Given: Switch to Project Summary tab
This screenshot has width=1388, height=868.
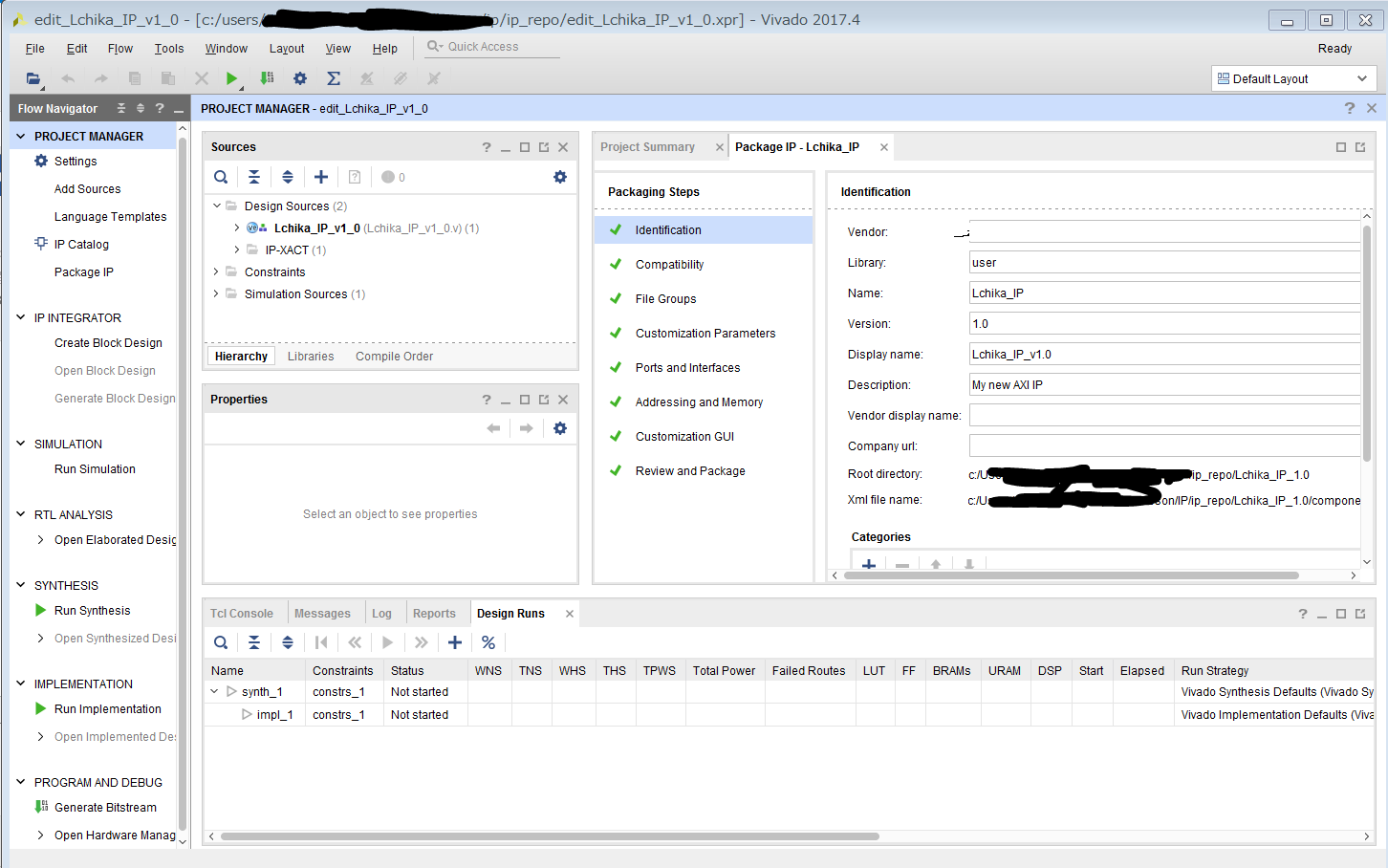Looking at the screenshot, I should [x=647, y=147].
